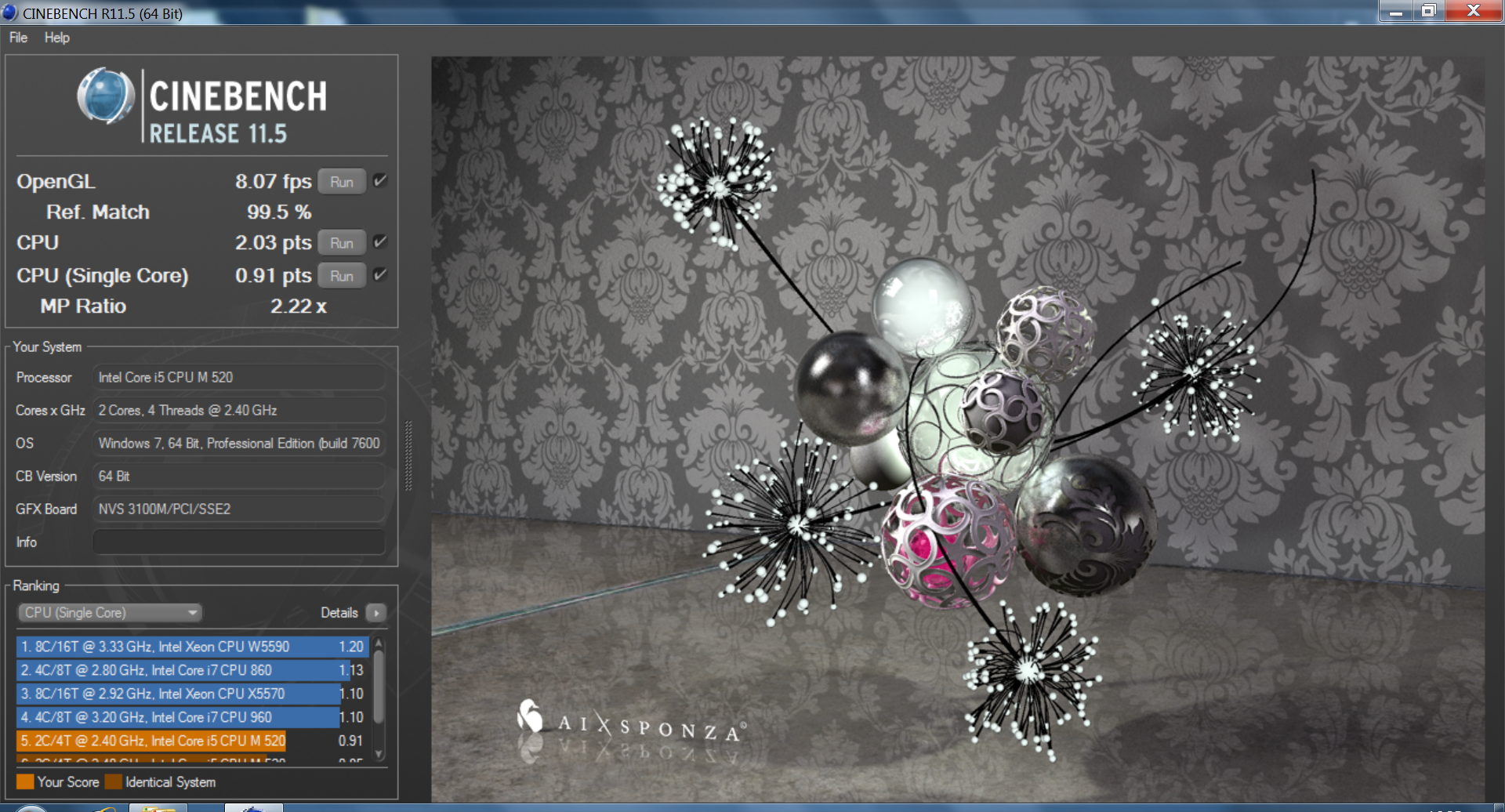Screen dimensions: 1505x812
Task: Click the ranking list scroll-down arrow
Action: [x=379, y=755]
